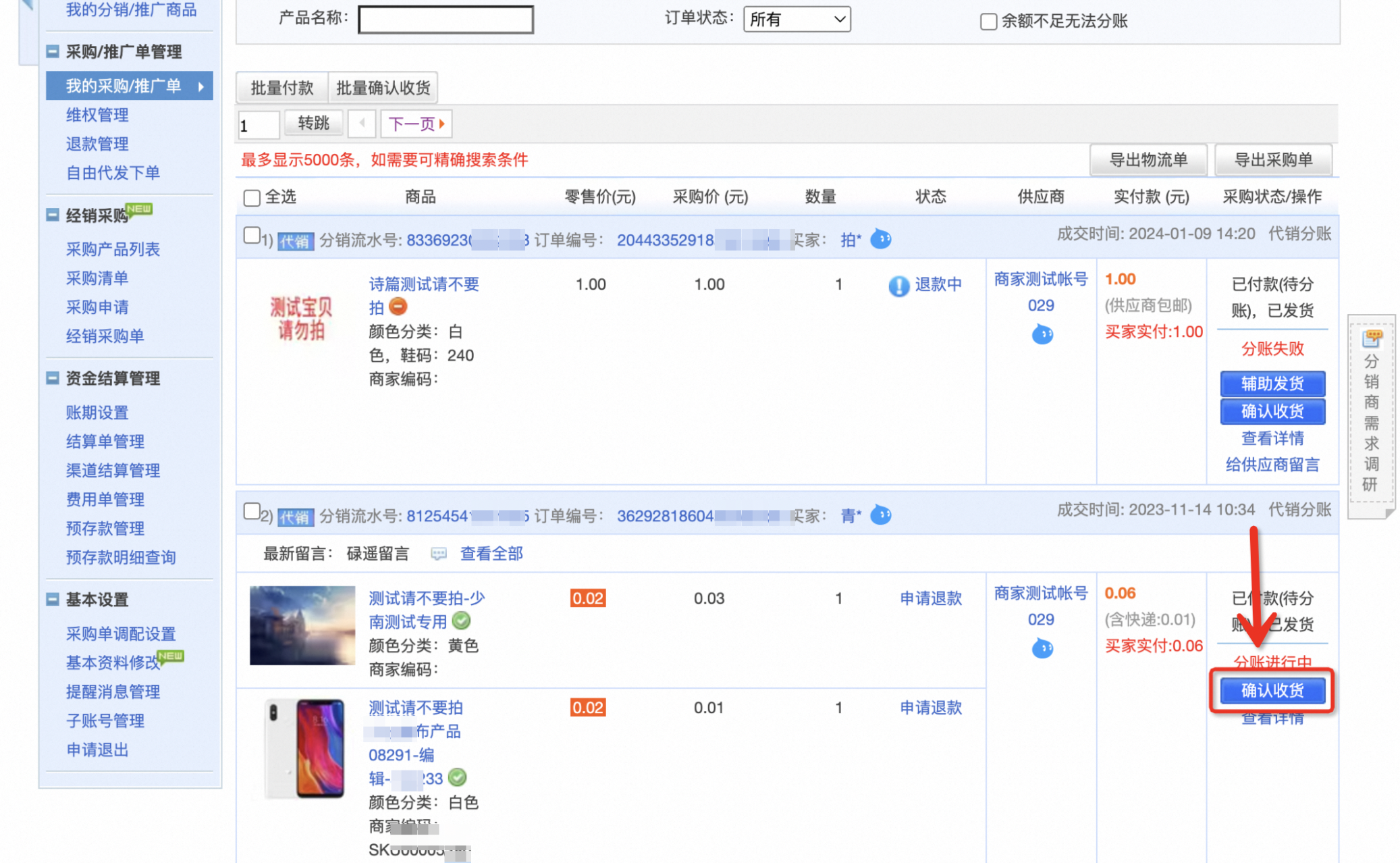Click Wangwang chat icon next to buyer 青*
The image size is (1400, 863).
click(x=880, y=515)
